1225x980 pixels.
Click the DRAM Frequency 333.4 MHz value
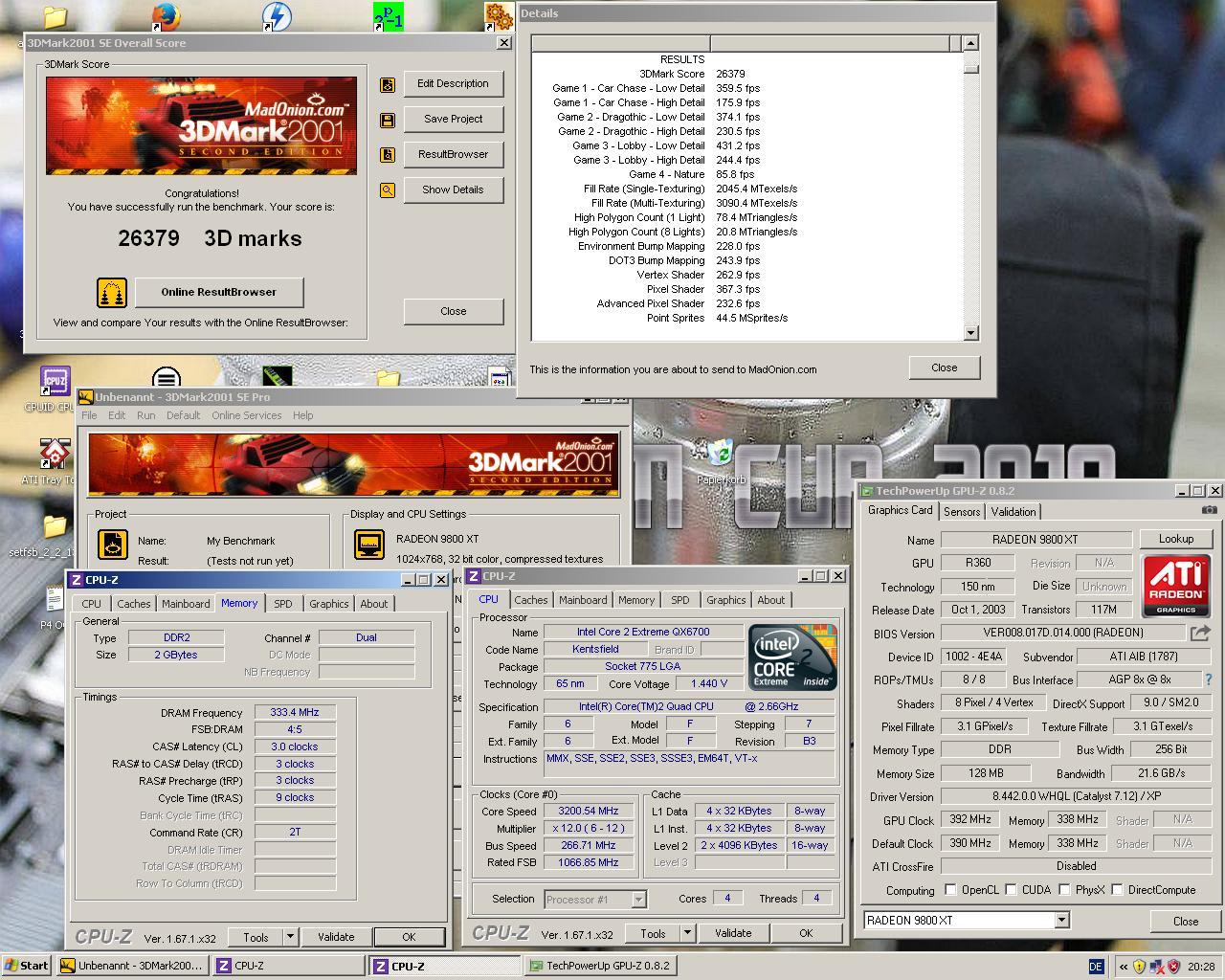click(295, 713)
